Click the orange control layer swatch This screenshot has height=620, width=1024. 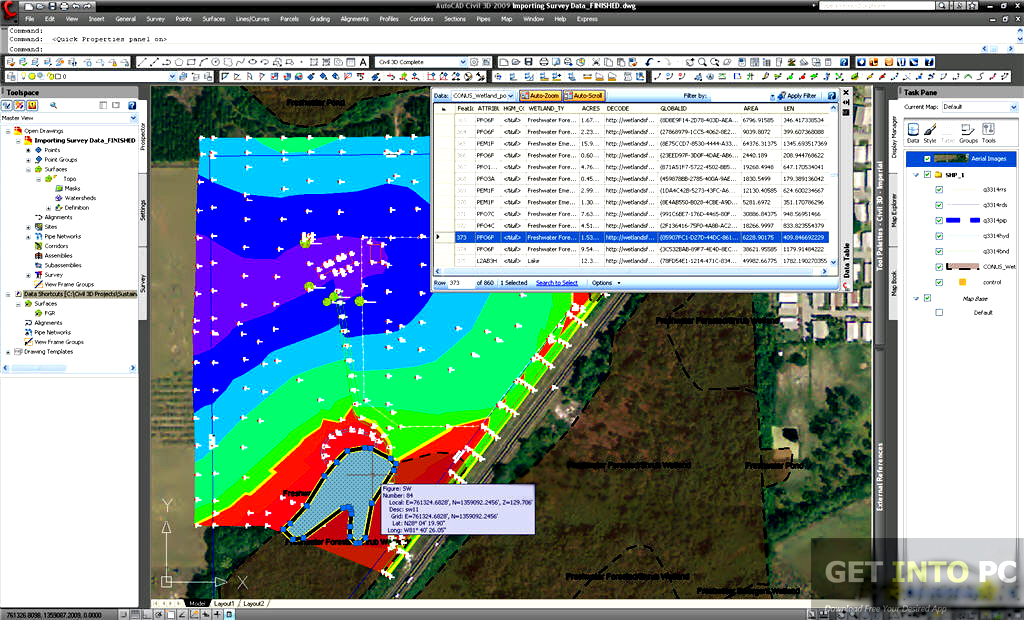click(962, 282)
